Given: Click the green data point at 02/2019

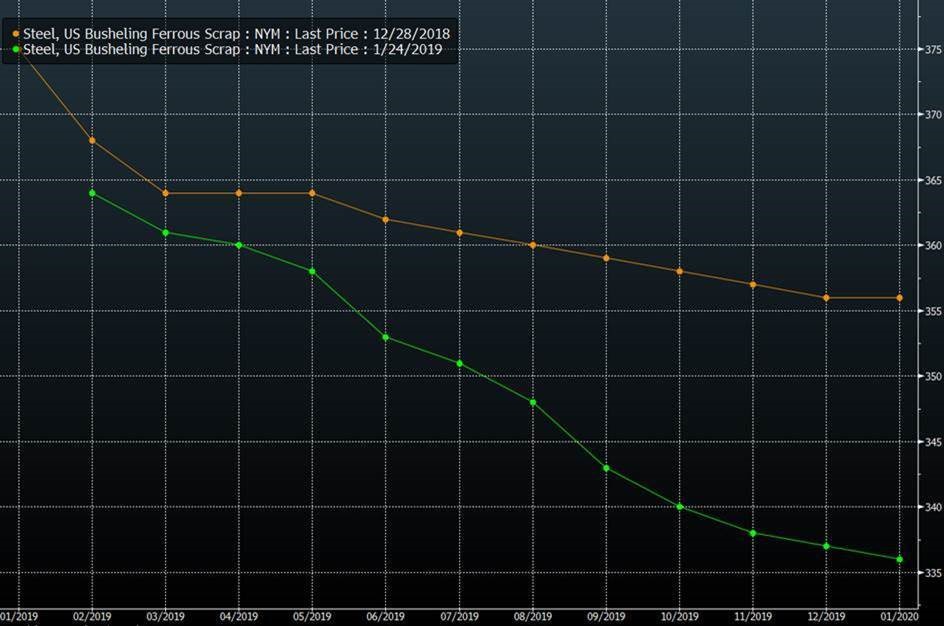Looking at the screenshot, I should [x=92, y=193].
